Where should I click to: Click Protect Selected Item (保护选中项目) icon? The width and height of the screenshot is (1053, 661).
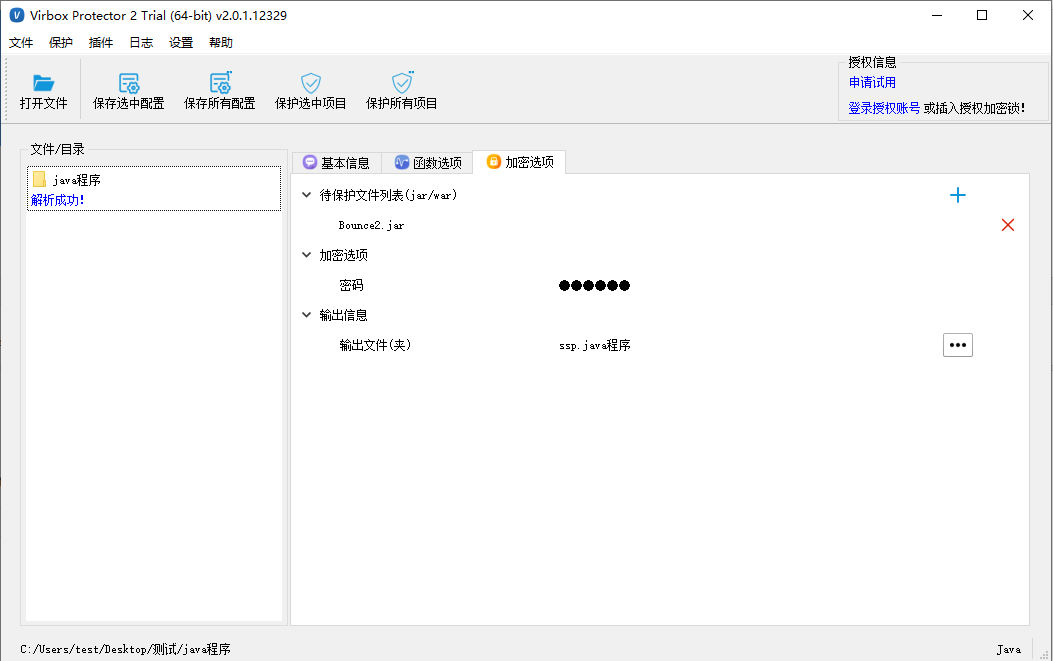click(310, 83)
